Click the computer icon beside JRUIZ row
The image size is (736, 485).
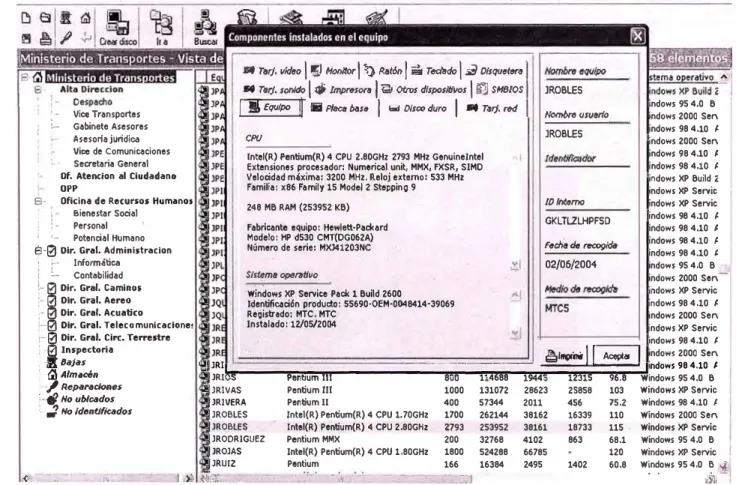click(204, 463)
